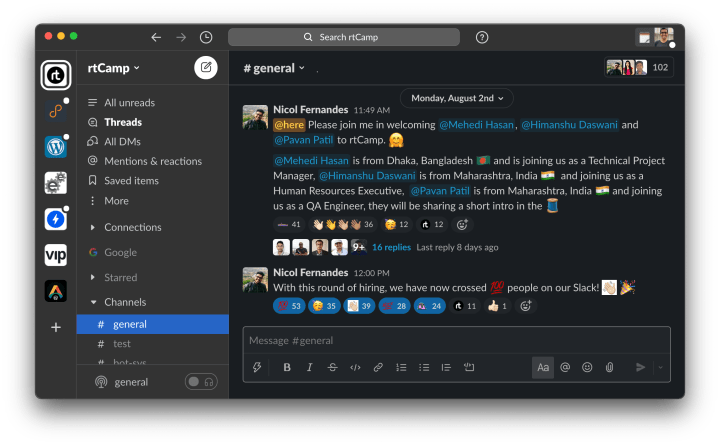Open the first @Mehedi Hasan mention in the welcome line
The height and width of the screenshot is (445, 720).
tap(477, 125)
